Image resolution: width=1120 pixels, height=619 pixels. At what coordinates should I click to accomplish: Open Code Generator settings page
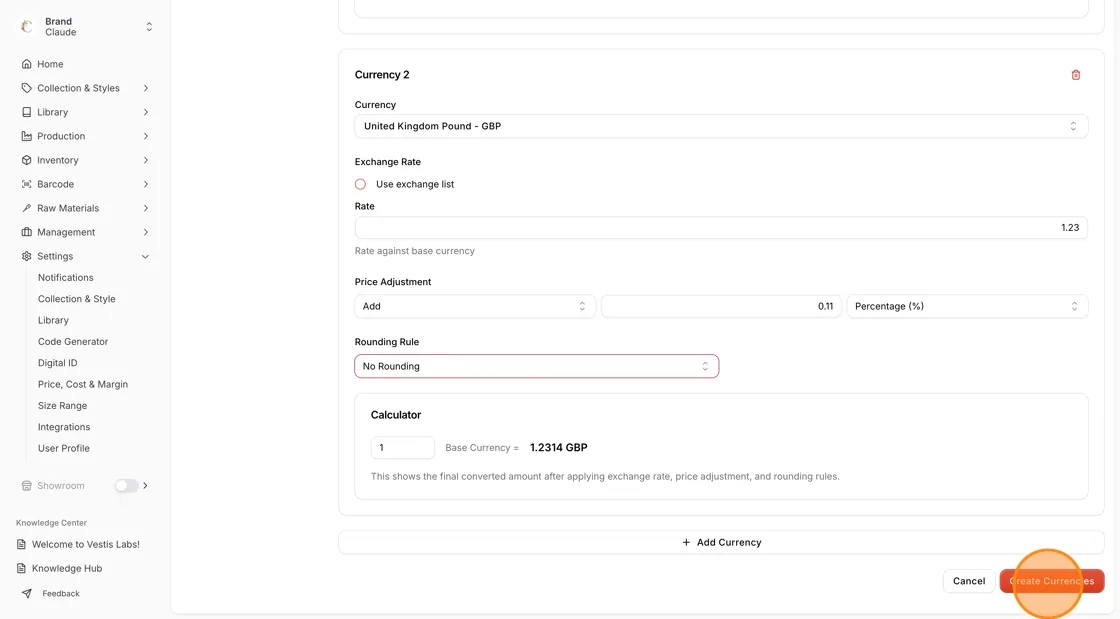point(73,341)
